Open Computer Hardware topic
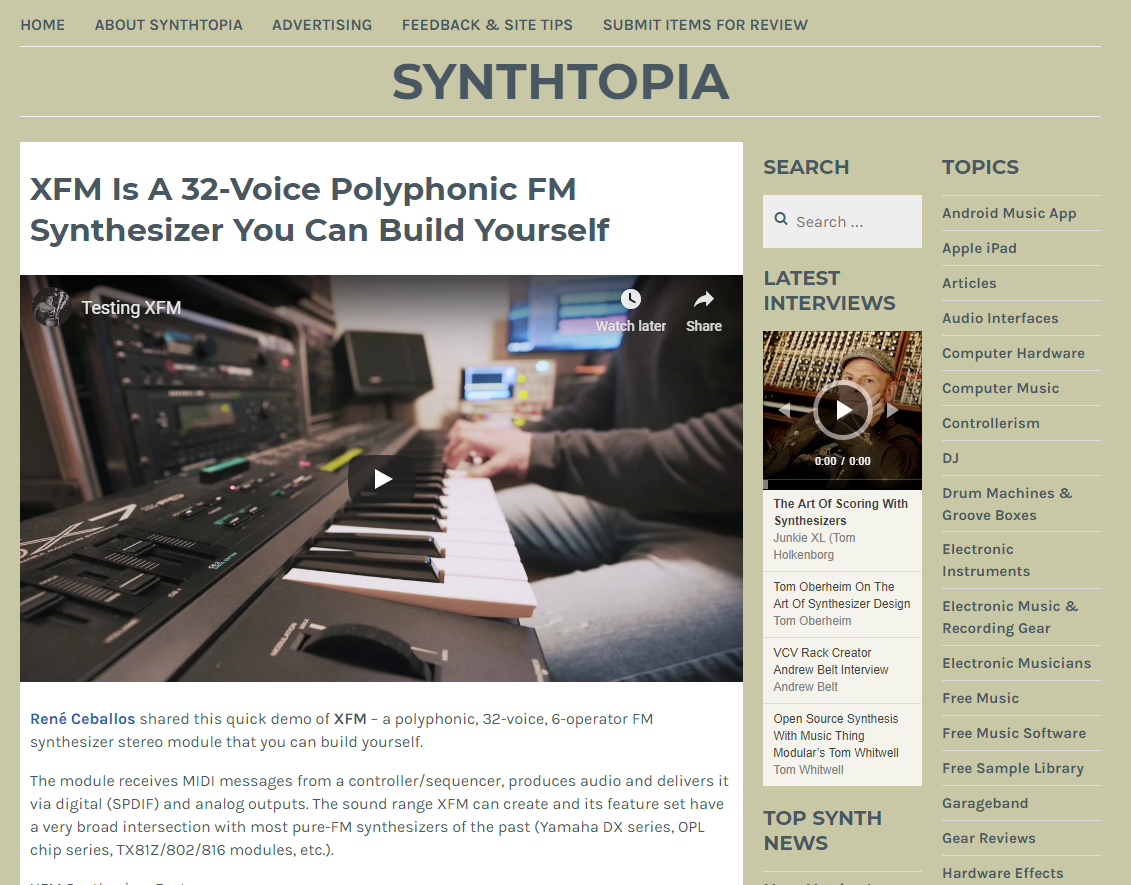Viewport: 1131px width, 885px height. coord(1013,353)
